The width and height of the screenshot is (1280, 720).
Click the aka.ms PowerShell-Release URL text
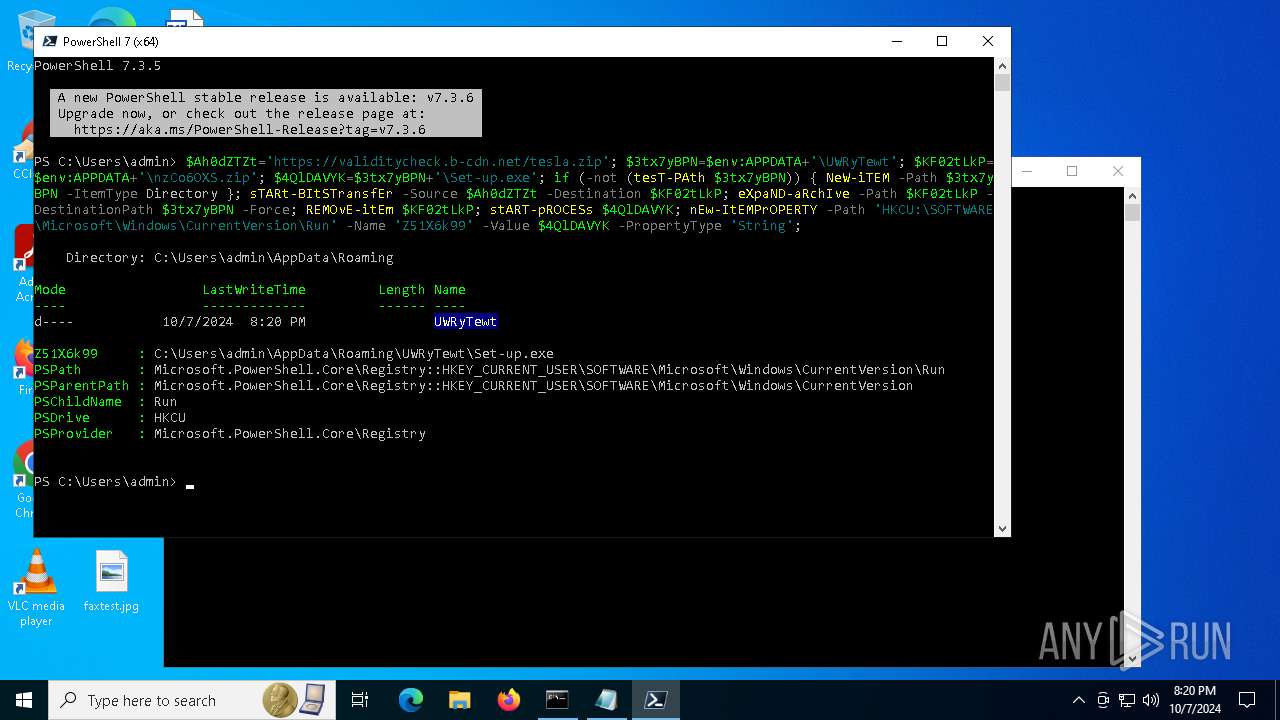click(x=250, y=129)
